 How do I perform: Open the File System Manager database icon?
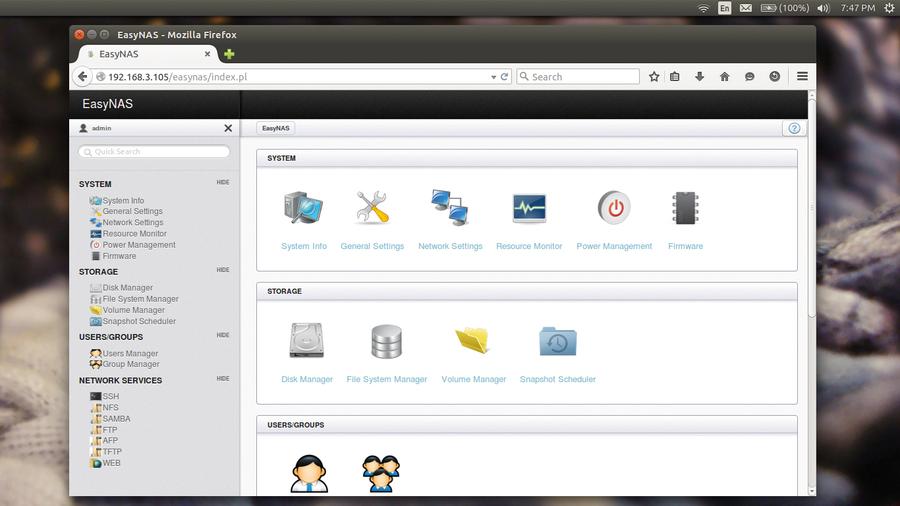point(386,341)
